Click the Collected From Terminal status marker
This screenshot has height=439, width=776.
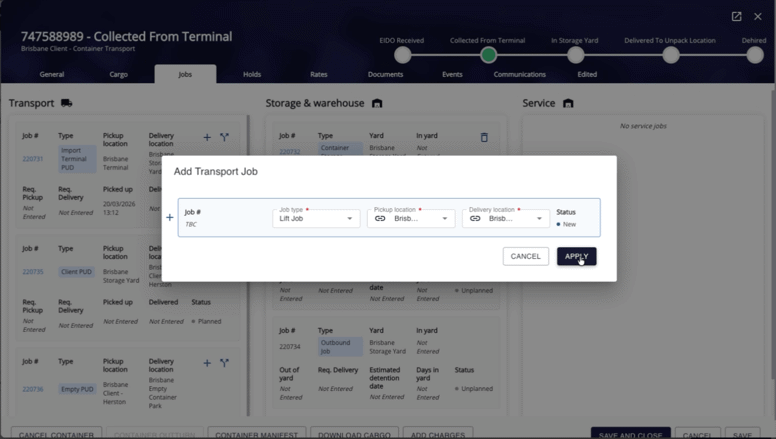coord(488,55)
